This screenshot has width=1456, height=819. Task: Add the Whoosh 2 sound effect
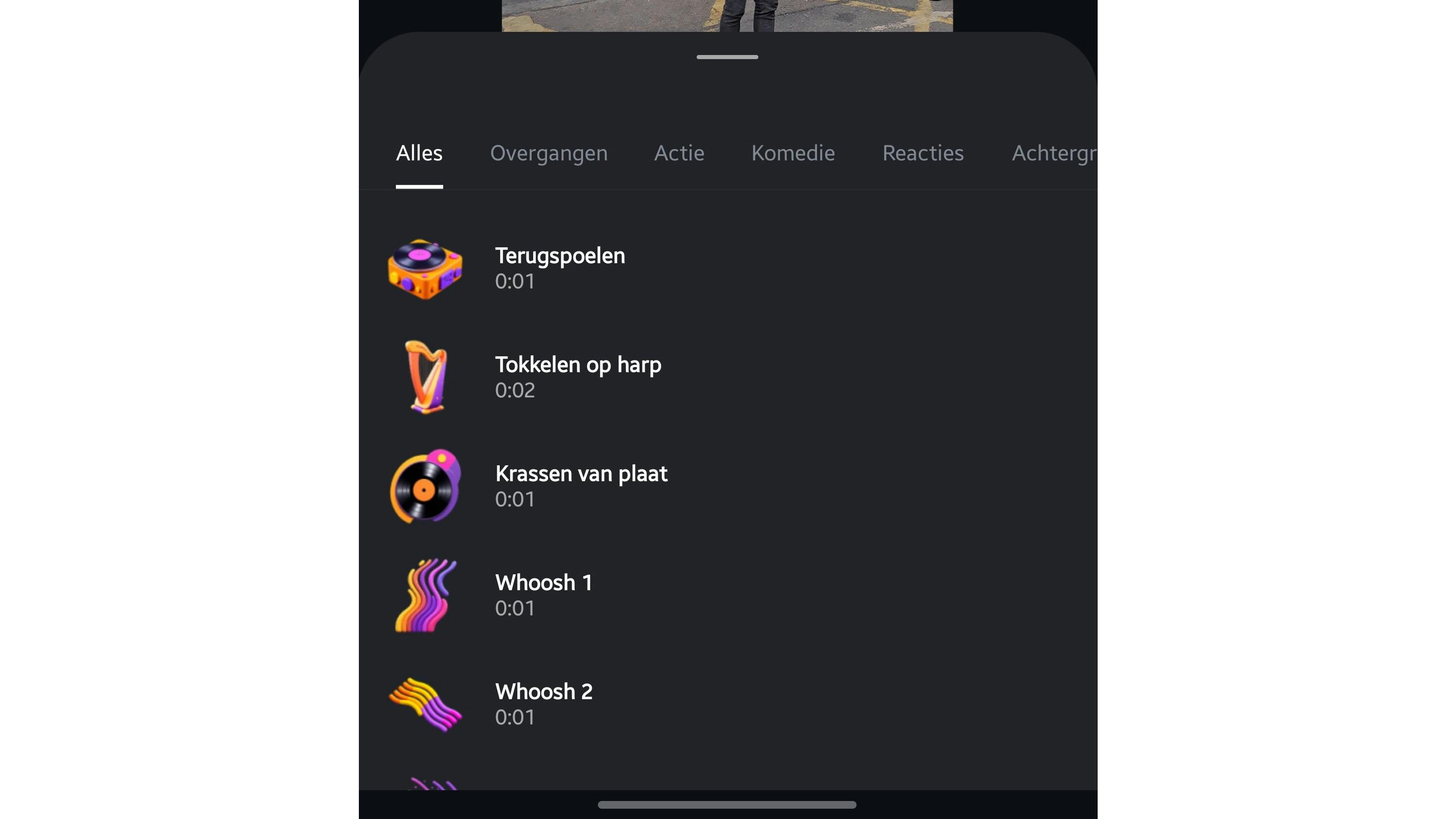click(x=728, y=704)
